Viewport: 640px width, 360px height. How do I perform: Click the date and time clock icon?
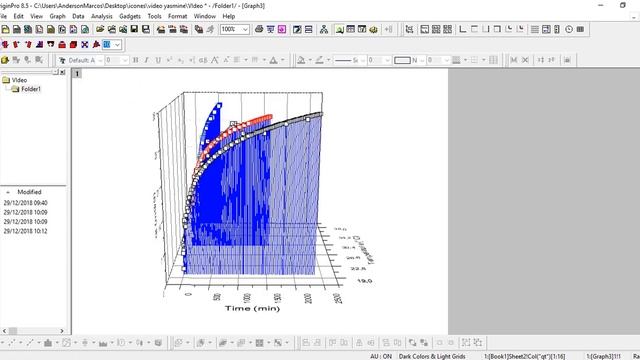[569, 29]
